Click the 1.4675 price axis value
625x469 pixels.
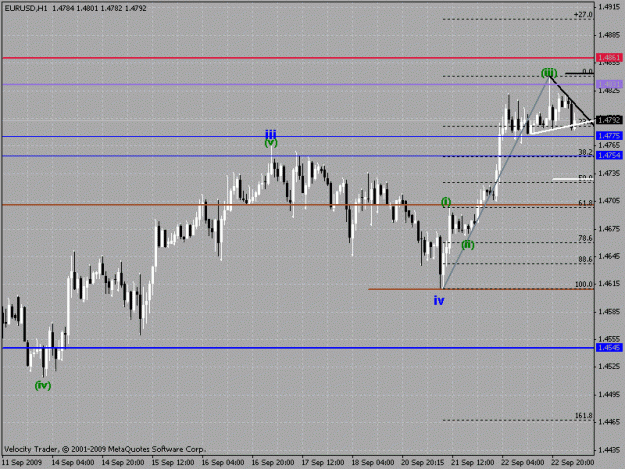[609, 229]
